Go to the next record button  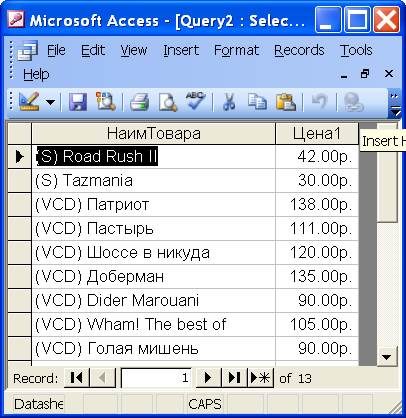(208, 378)
